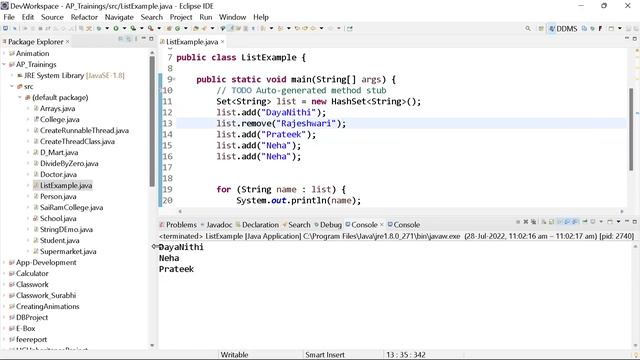
Task: Open the File menu
Action: [9, 17]
